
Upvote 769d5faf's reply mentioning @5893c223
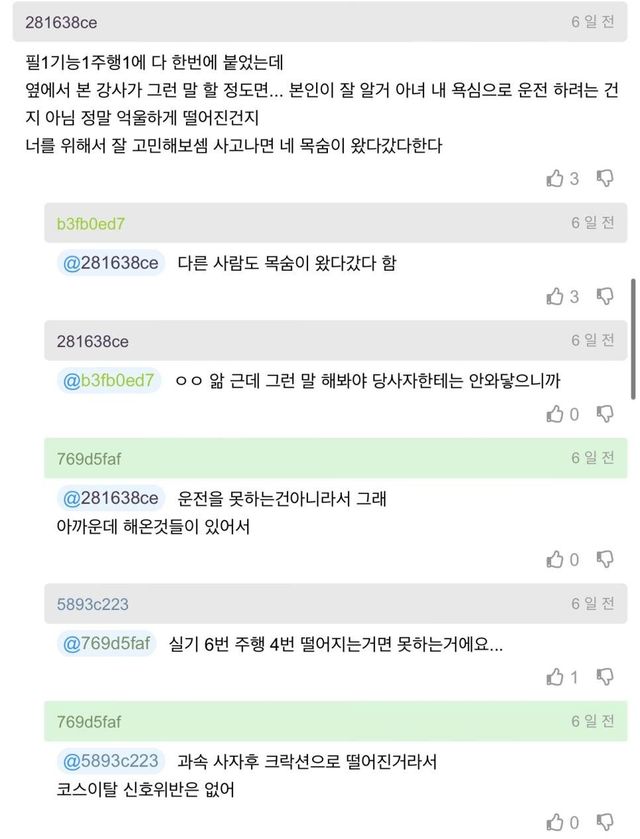click(556, 823)
